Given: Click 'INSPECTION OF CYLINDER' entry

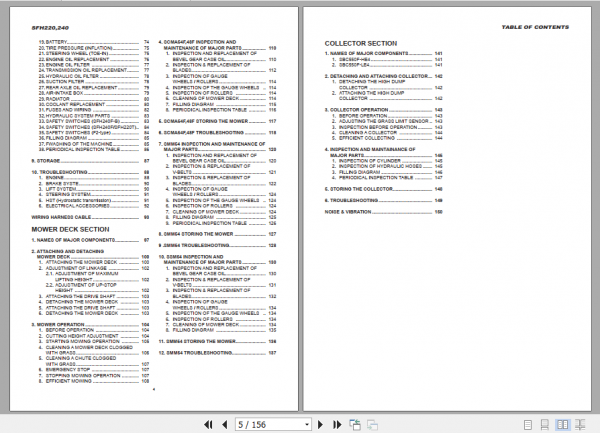Looking at the screenshot, I should [x=387, y=161].
